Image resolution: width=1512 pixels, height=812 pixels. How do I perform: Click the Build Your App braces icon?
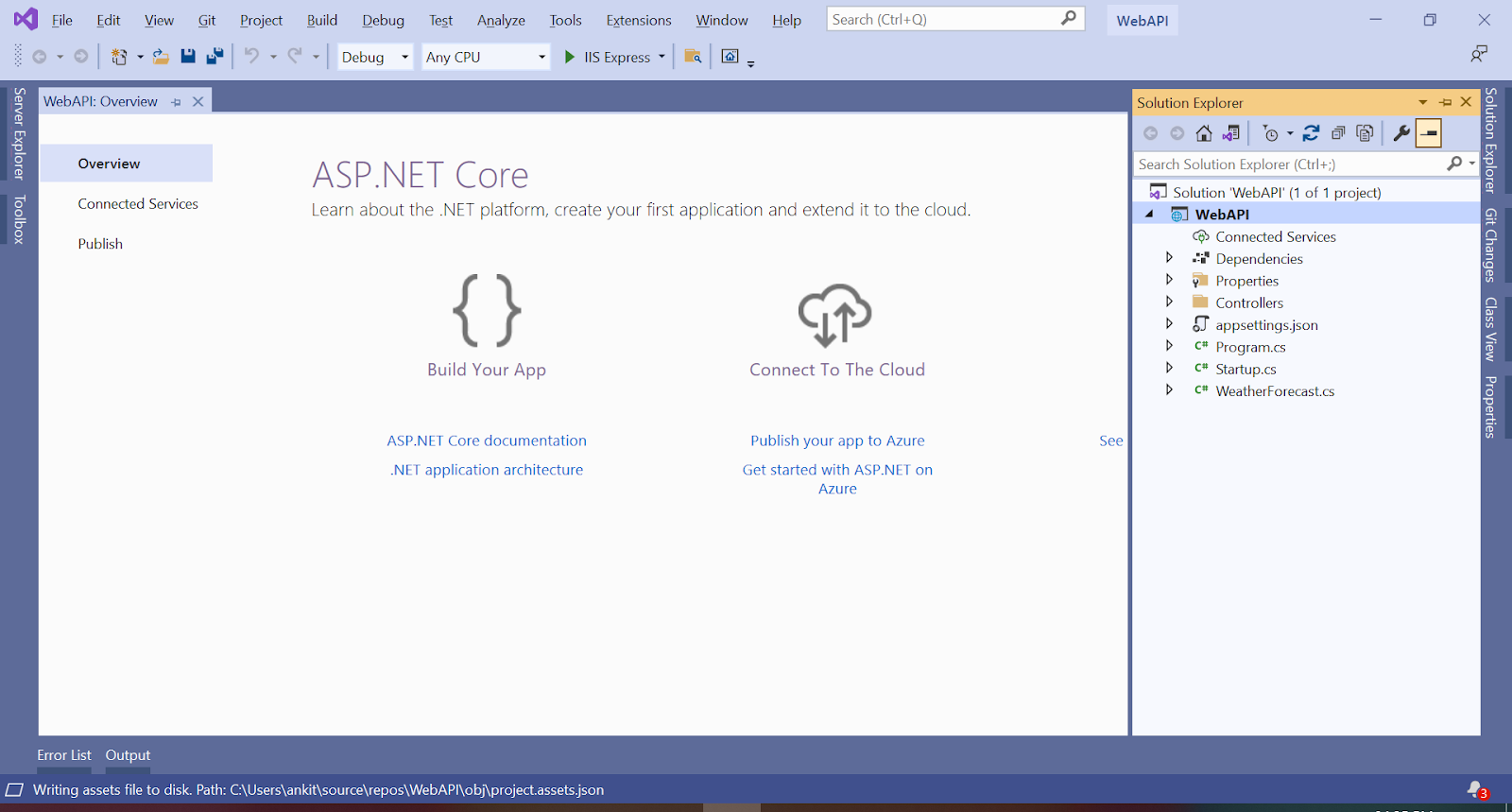[487, 310]
